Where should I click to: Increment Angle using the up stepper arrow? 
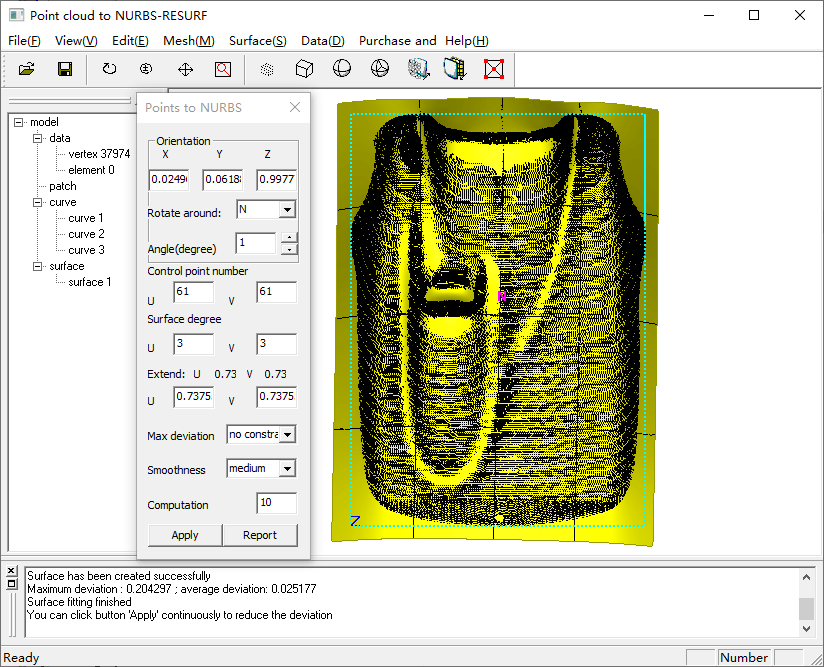[x=290, y=238]
